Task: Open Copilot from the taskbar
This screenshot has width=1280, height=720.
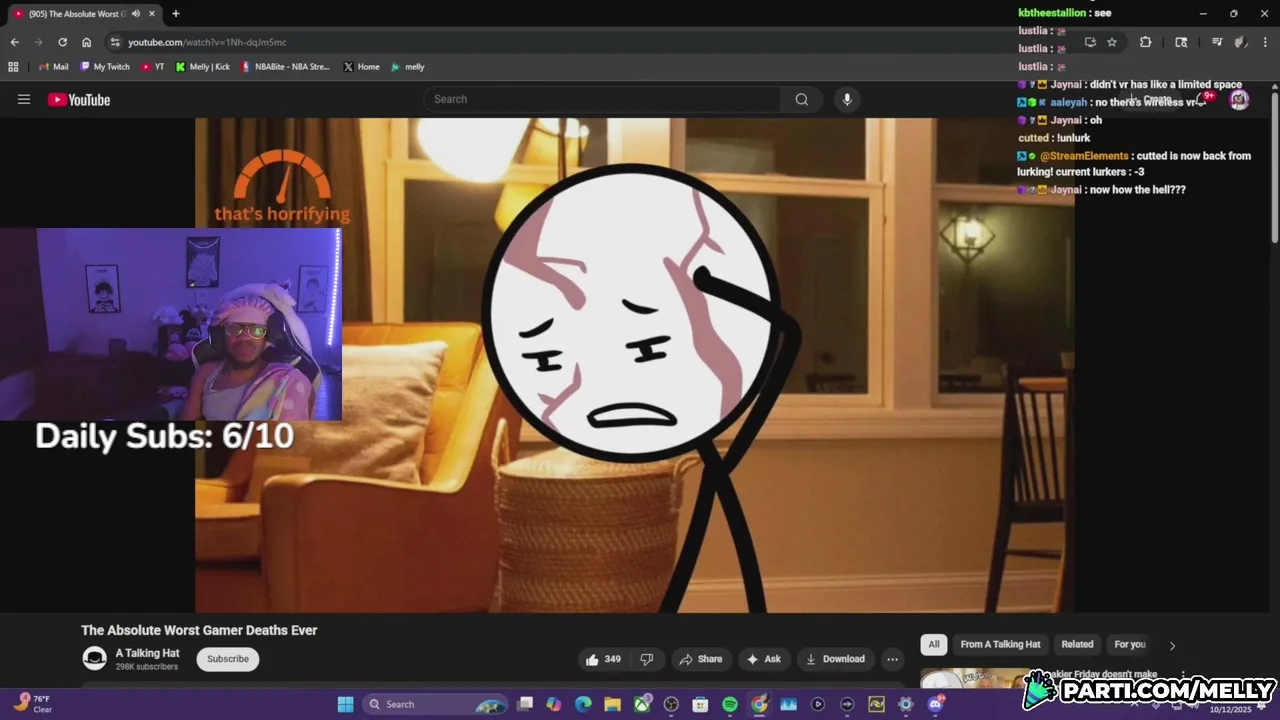Action: click(x=554, y=704)
